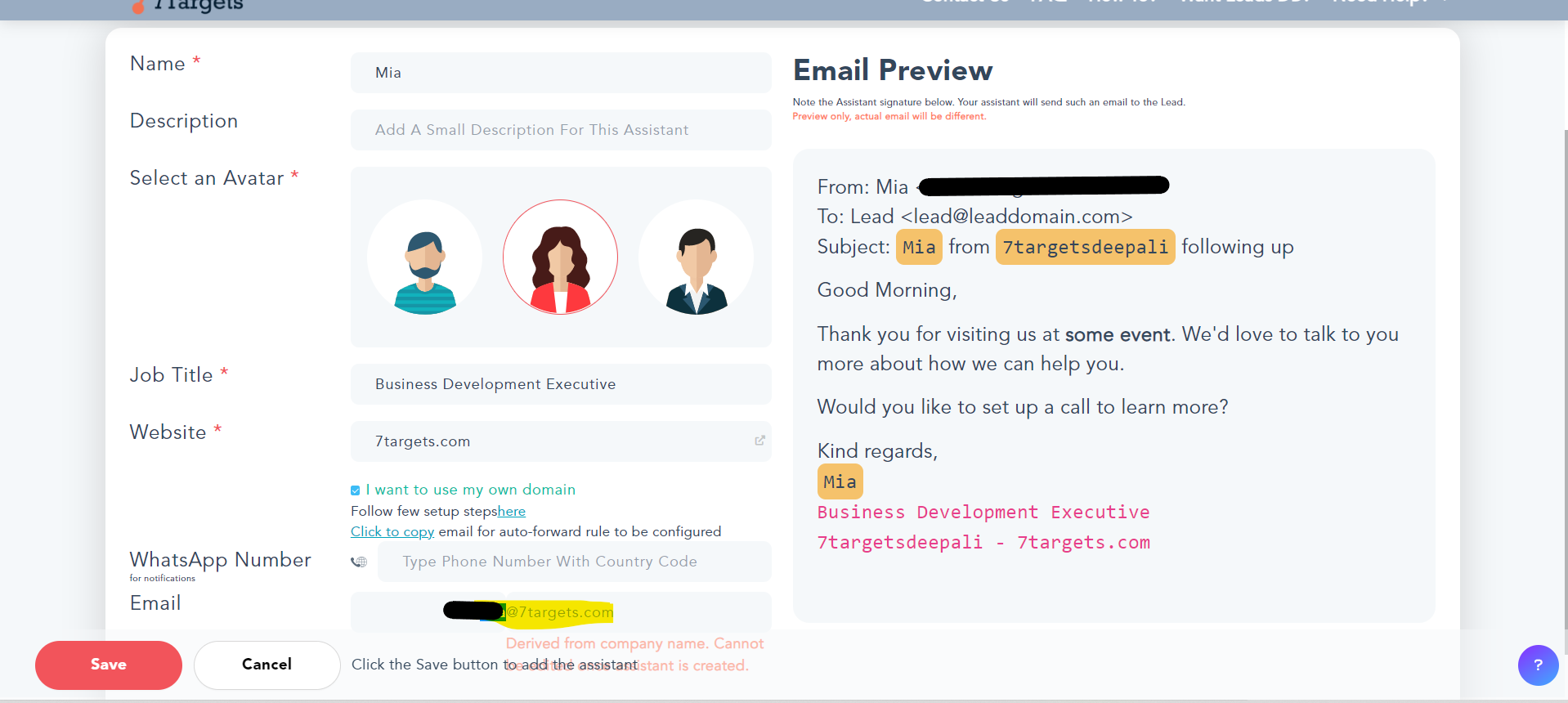This screenshot has width=1568, height=703.
Task: Click the 7targetsdeepali tag in Subject line
Action: click(1085, 247)
